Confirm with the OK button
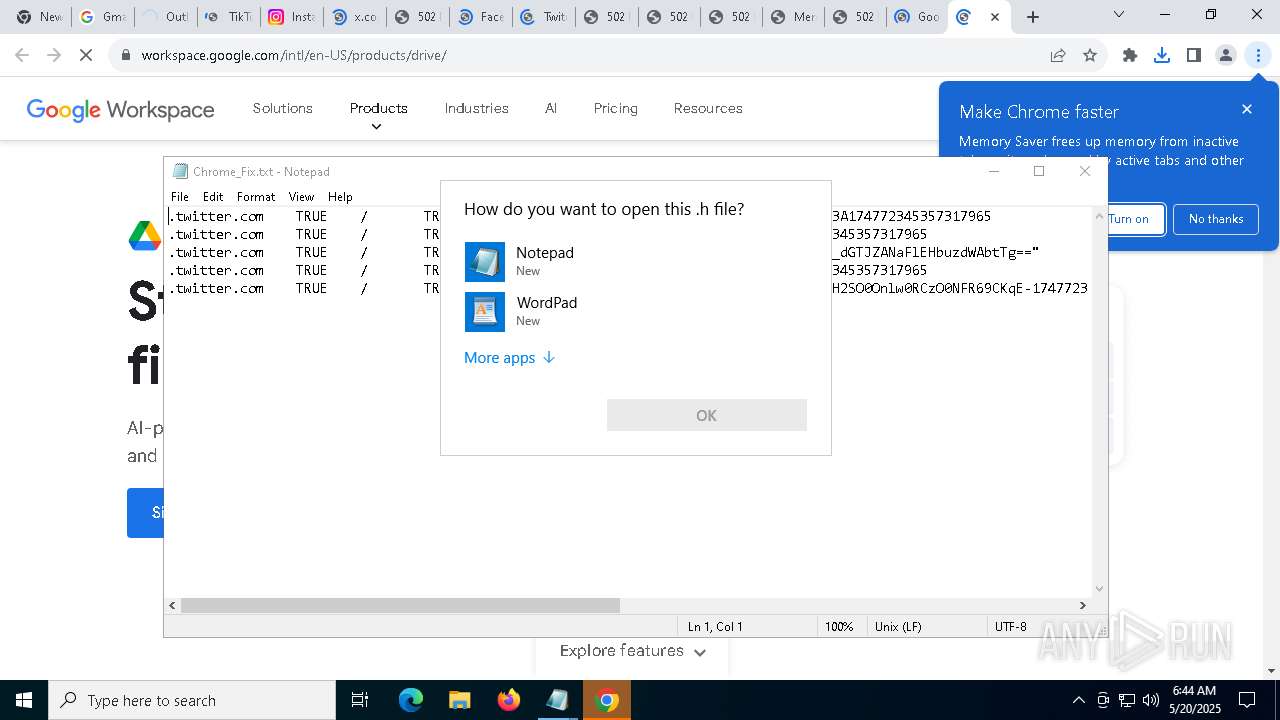Screen dimensions: 1280x720 click(706, 415)
